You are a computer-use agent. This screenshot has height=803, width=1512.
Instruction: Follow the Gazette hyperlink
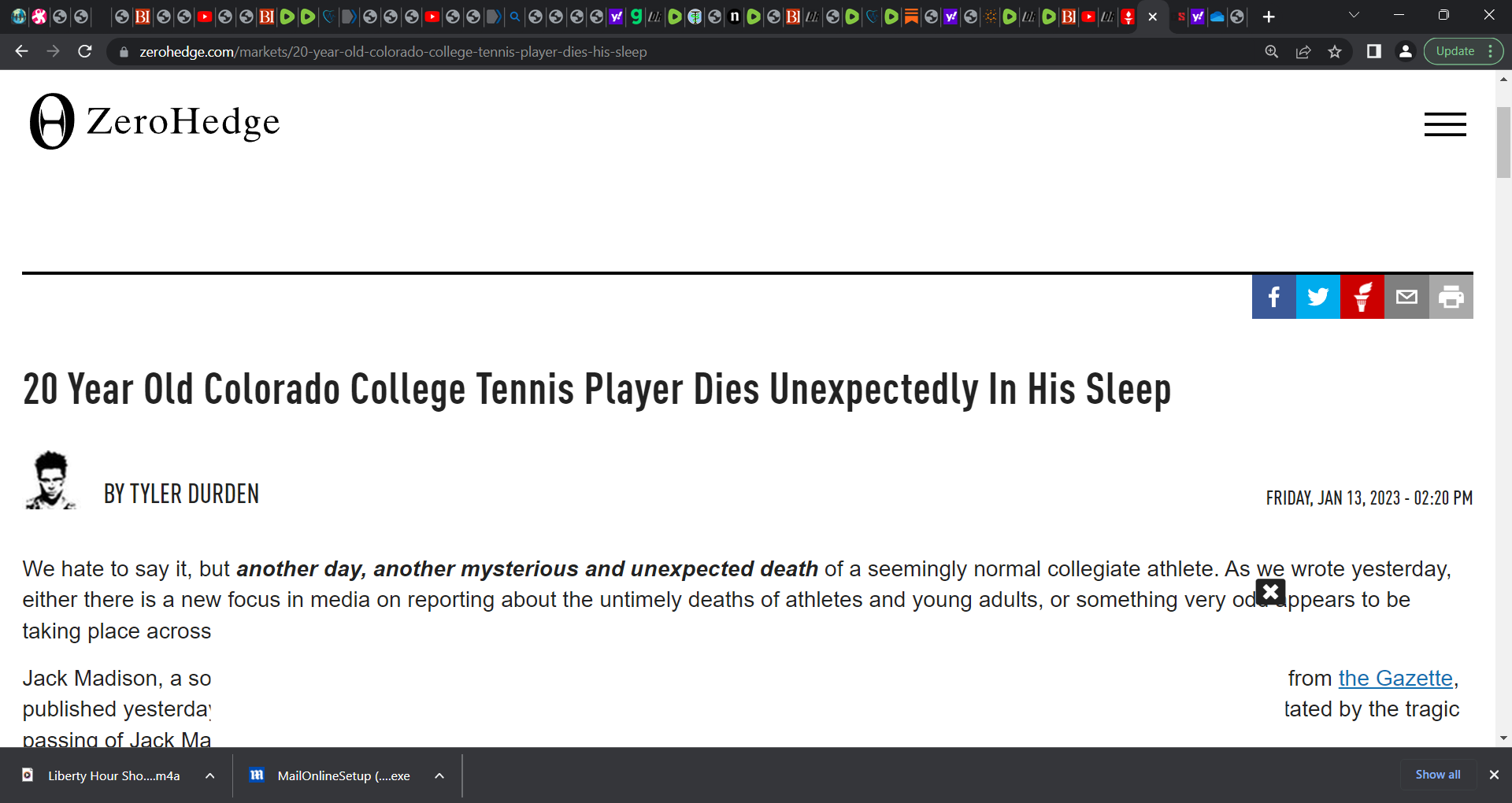point(1395,678)
